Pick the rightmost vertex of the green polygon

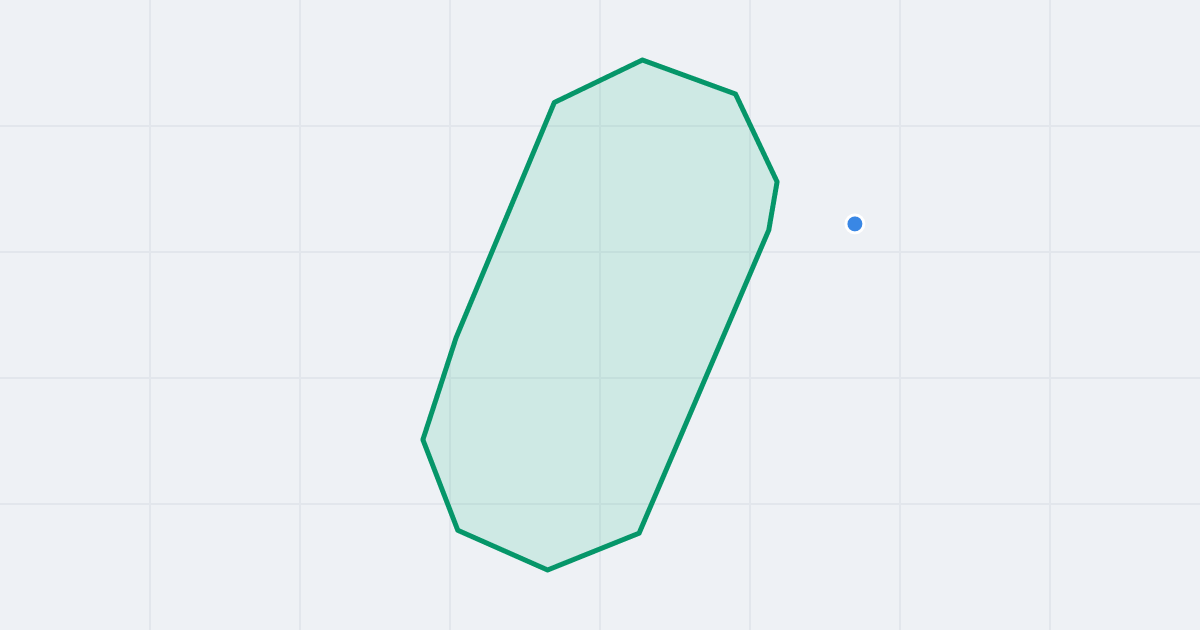coord(777,181)
